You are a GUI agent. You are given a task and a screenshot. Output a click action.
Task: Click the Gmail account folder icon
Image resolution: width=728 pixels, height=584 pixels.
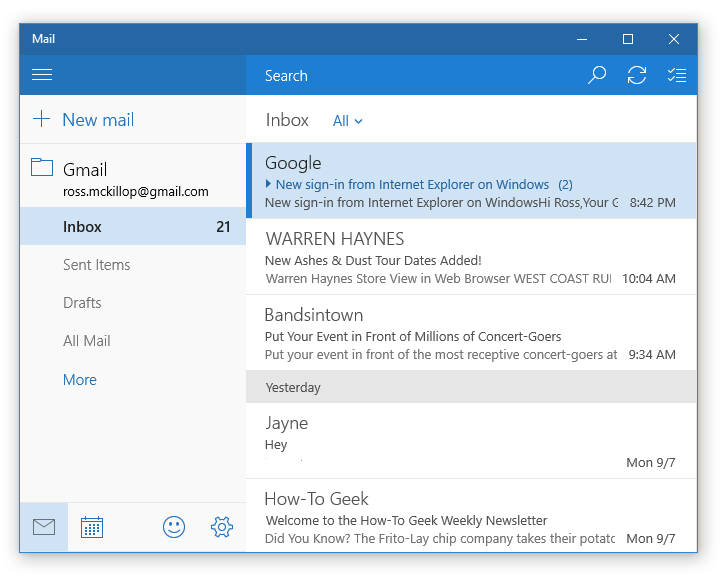coord(42,167)
